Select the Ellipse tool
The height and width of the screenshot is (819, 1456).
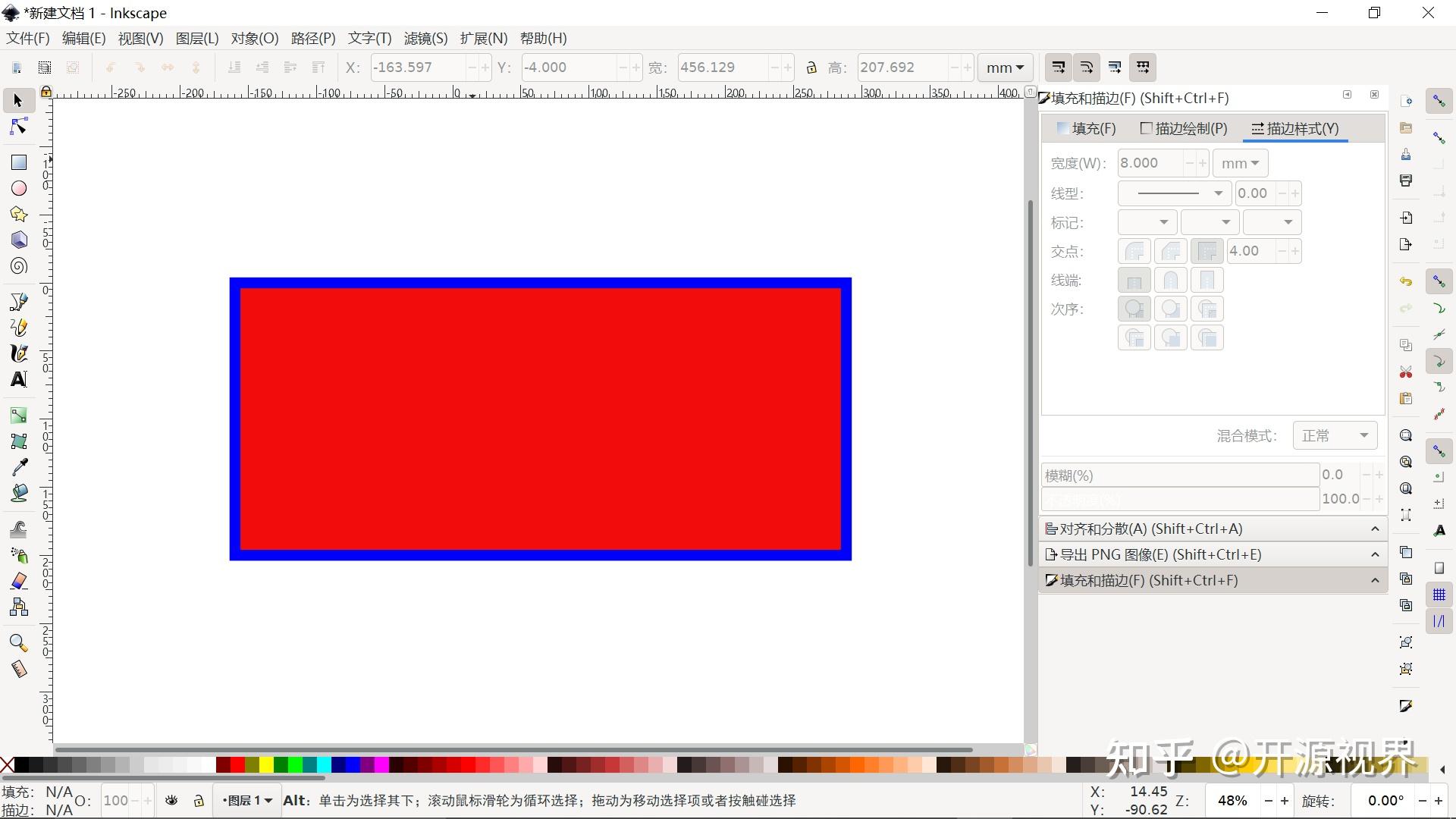[x=18, y=188]
